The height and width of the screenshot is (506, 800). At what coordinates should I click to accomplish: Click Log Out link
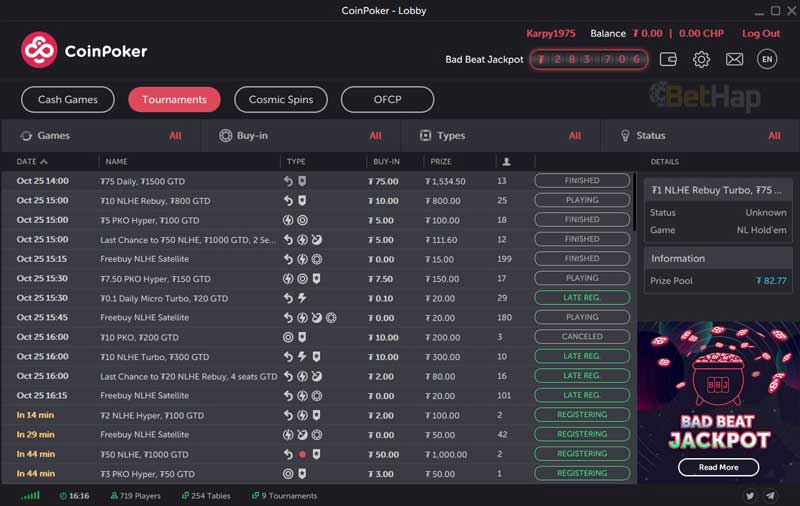[x=761, y=34]
